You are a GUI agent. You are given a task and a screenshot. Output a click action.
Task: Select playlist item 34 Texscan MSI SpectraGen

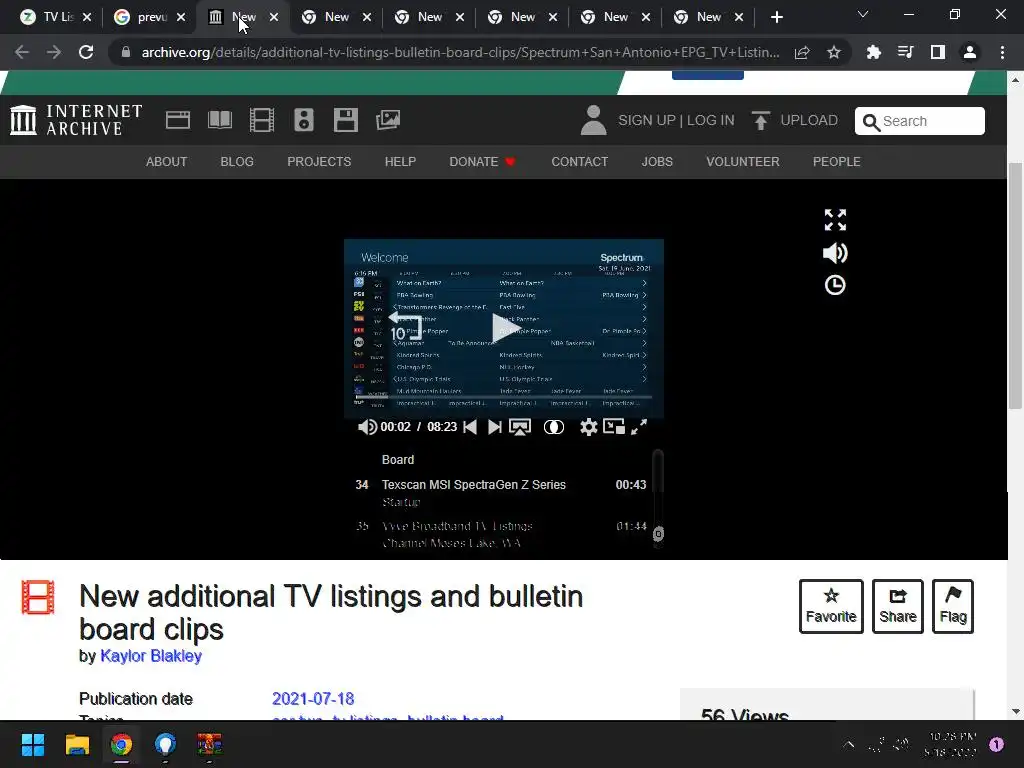pos(501,493)
